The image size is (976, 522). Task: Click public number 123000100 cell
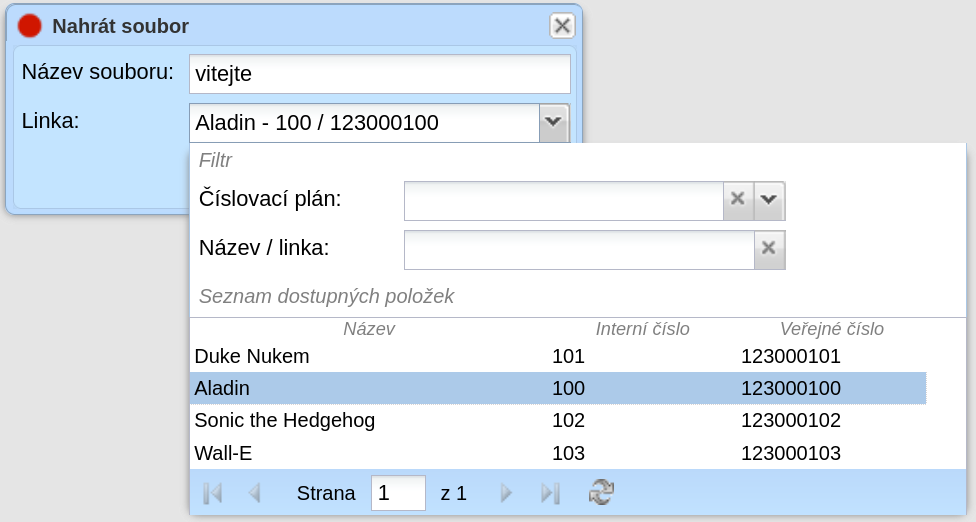pos(791,388)
